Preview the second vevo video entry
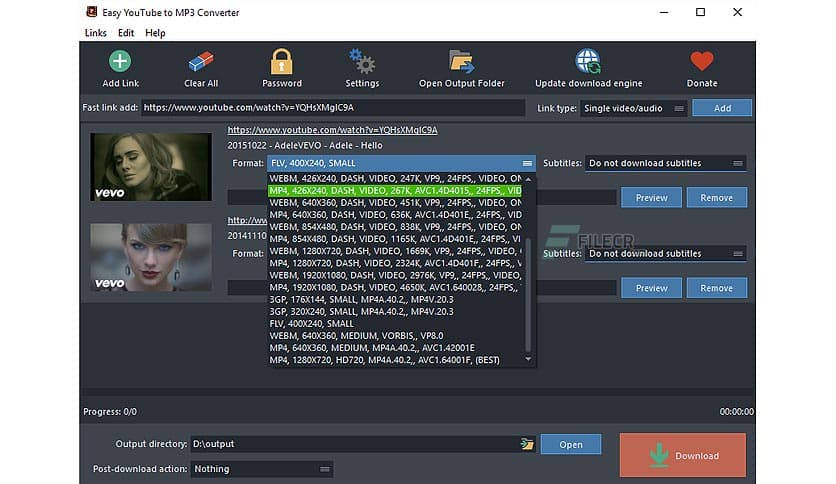This screenshot has height=484, width=836. tap(651, 288)
